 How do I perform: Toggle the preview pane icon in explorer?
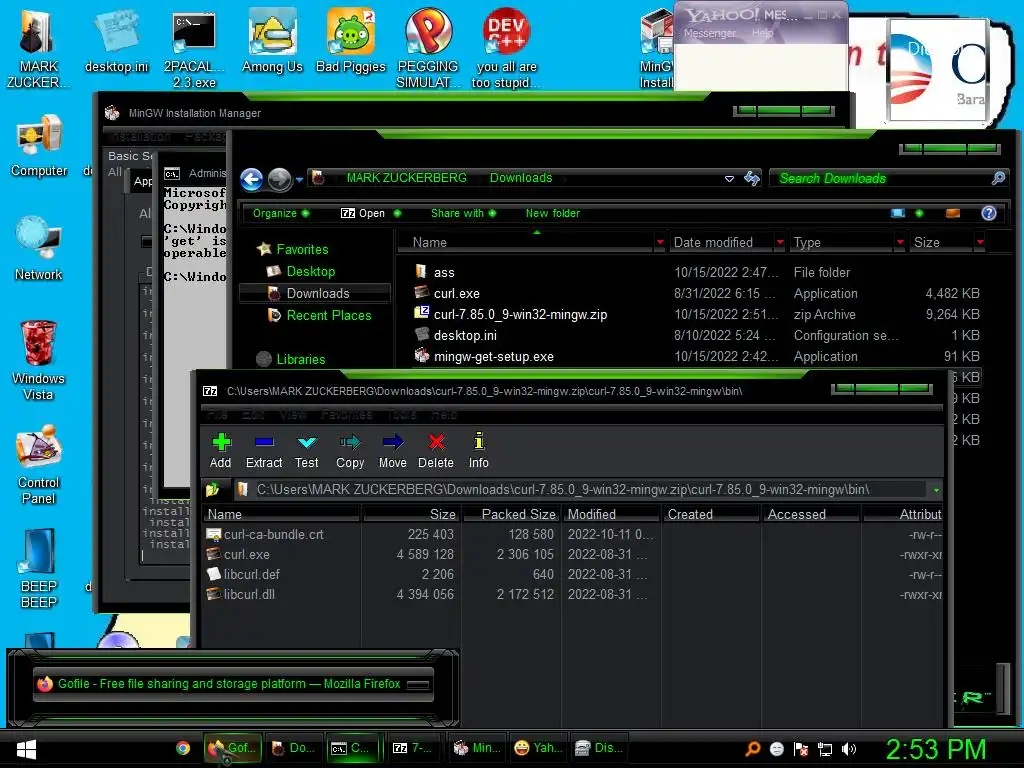coord(953,213)
